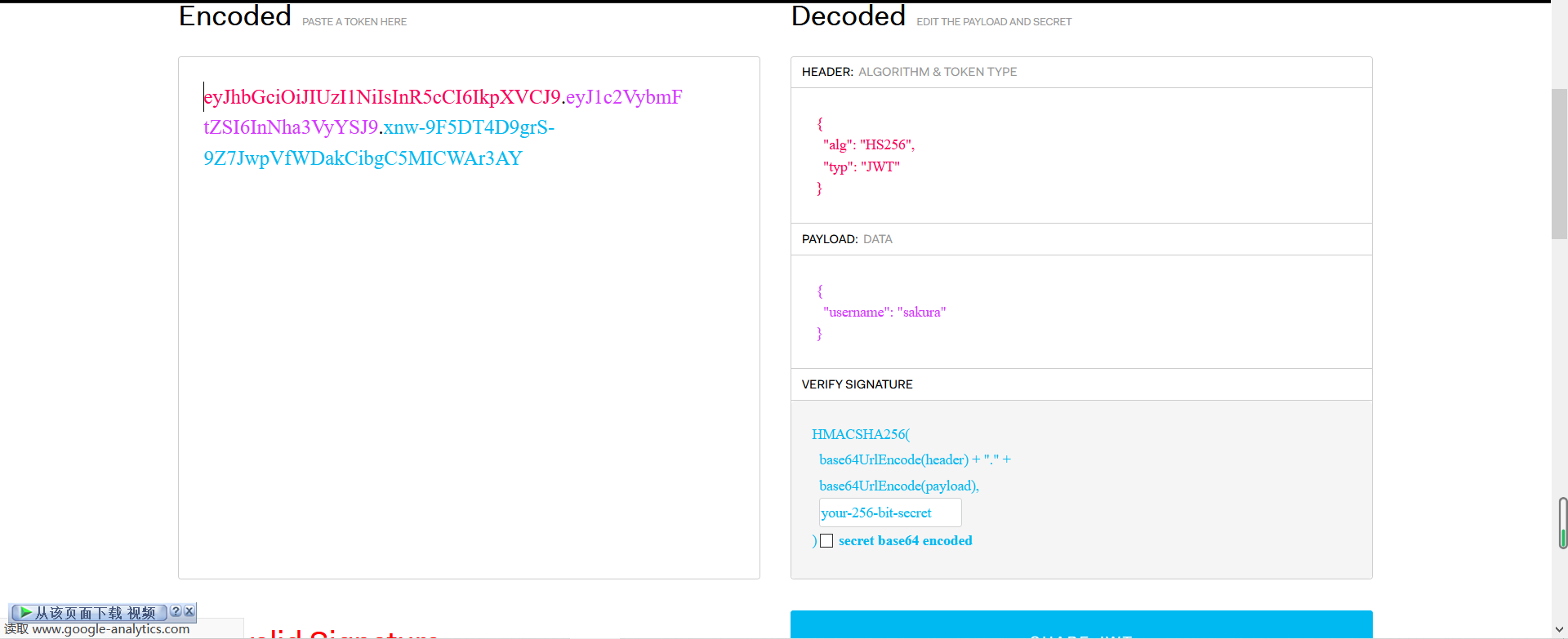Click the '"username": "sakura"' payload line

(x=884, y=312)
